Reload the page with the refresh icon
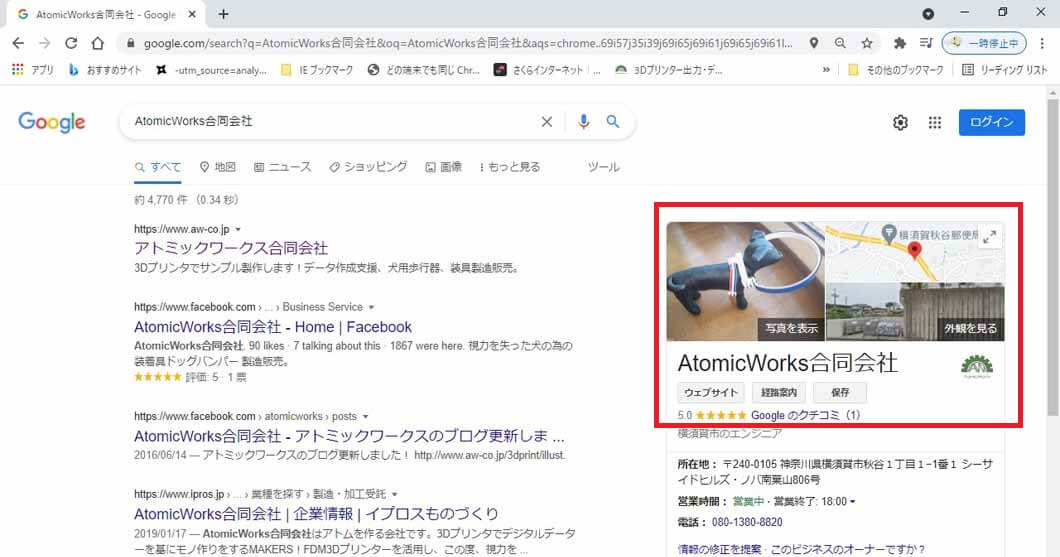Viewport: 1060px width, 557px height. click(x=71, y=43)
